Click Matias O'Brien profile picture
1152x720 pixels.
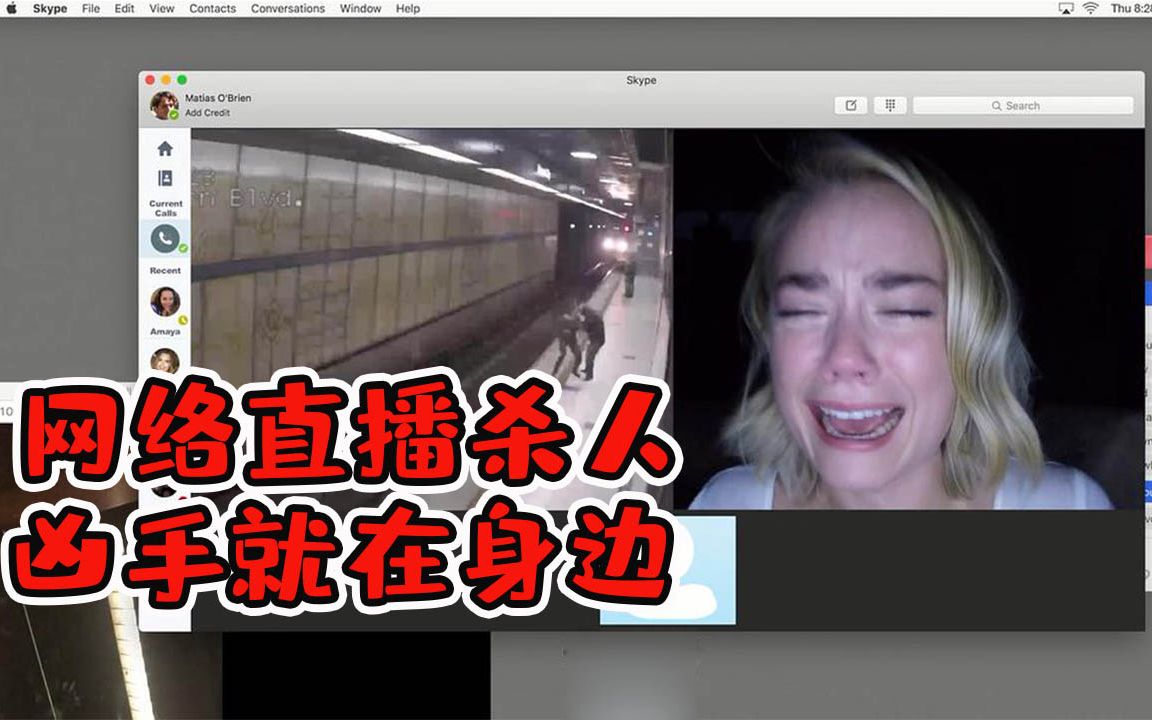164,105
